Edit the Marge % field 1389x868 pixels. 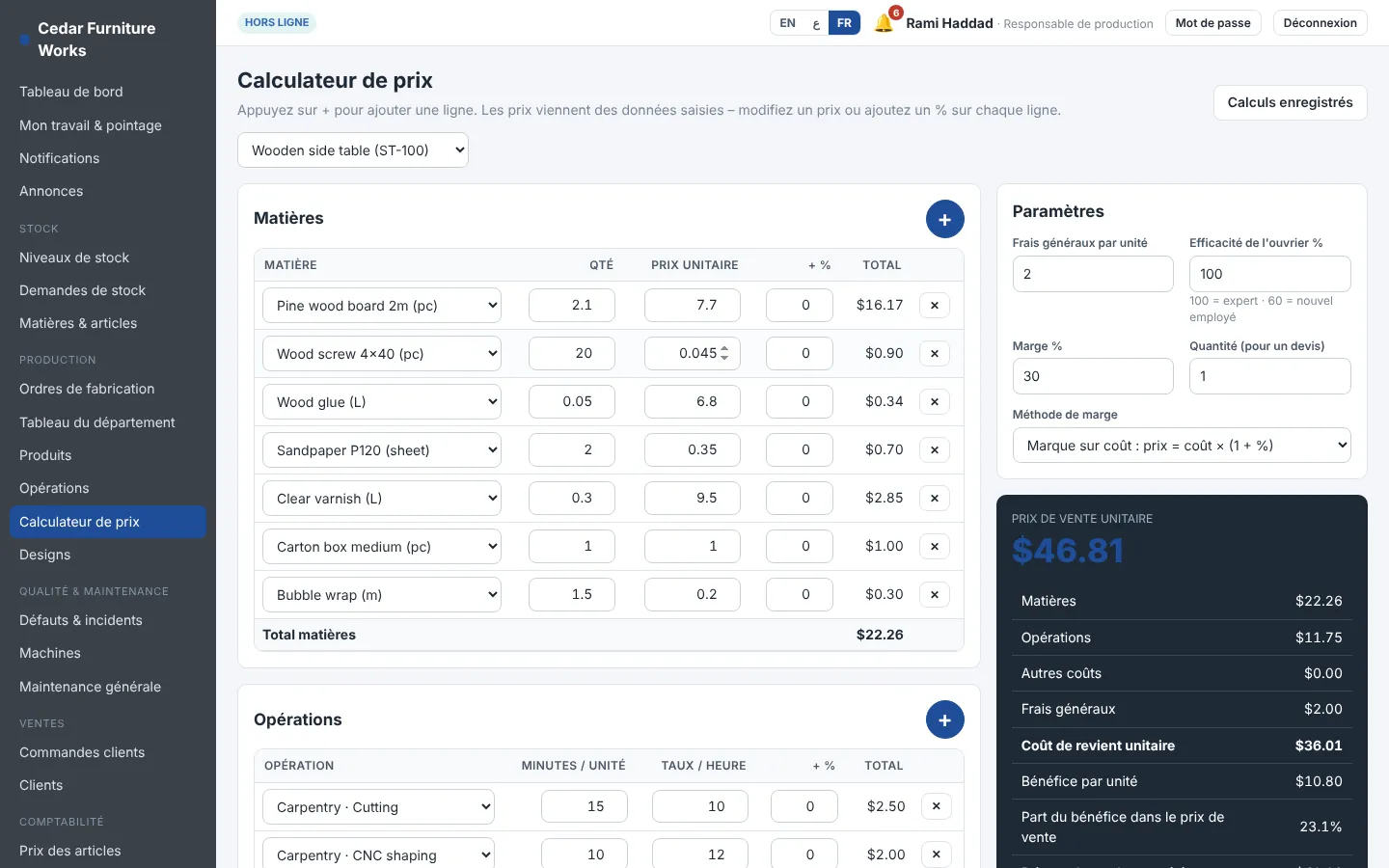[x=1093, y=376]
